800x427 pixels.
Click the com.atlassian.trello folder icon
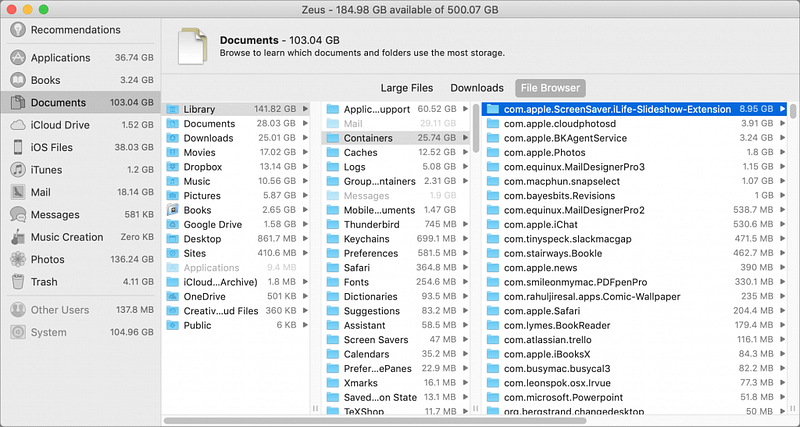492,340
